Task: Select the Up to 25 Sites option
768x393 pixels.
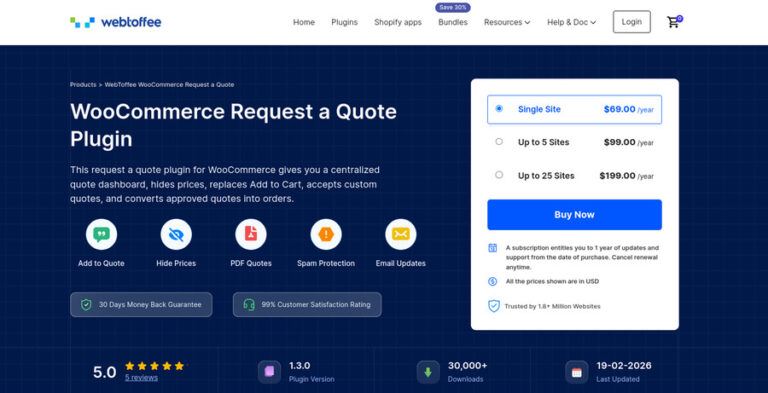Action: coord(574,175)
